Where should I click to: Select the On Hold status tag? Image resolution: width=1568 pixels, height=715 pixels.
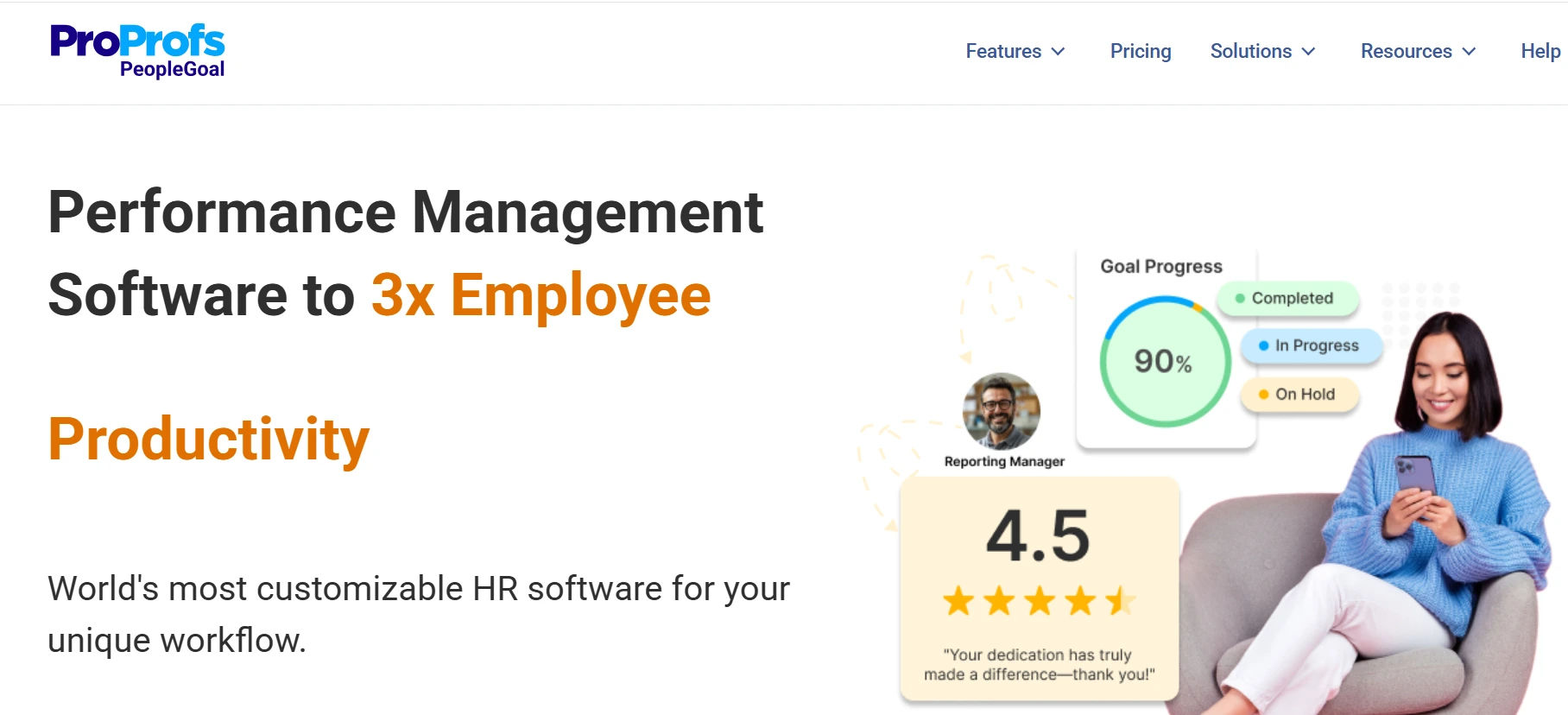tap(1299, 394)
